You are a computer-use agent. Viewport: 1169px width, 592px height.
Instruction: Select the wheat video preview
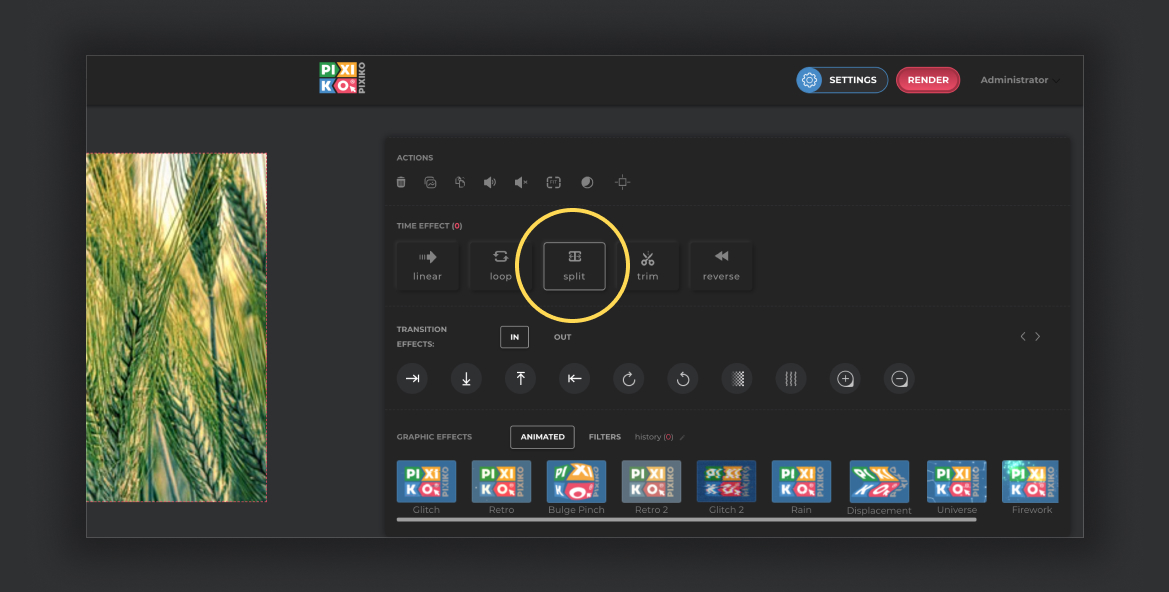point(177,327)
